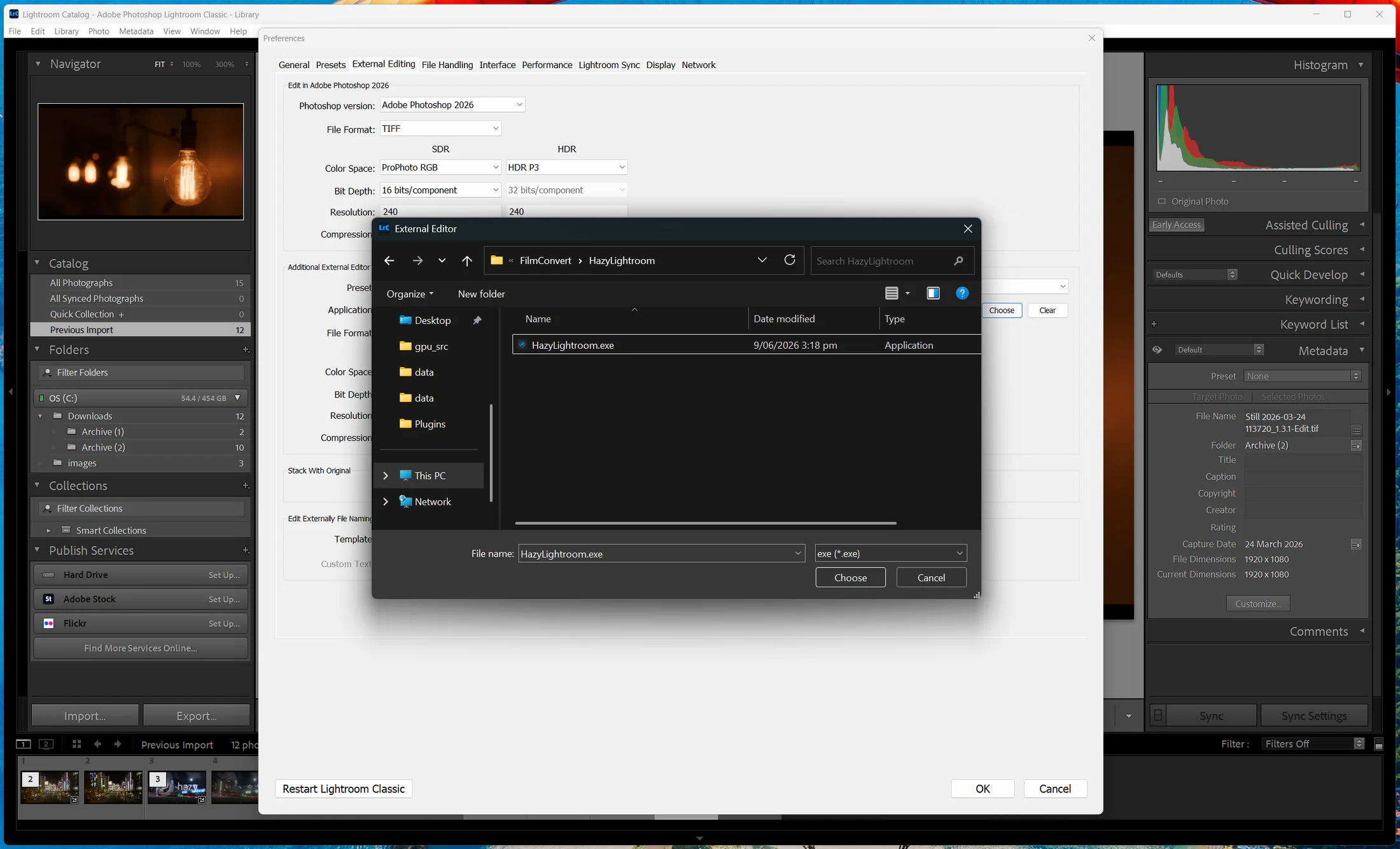This screenshot has width=1400, height=849.
Task: Enable the Original Photo checkbox
Action: pos(1162,201)
